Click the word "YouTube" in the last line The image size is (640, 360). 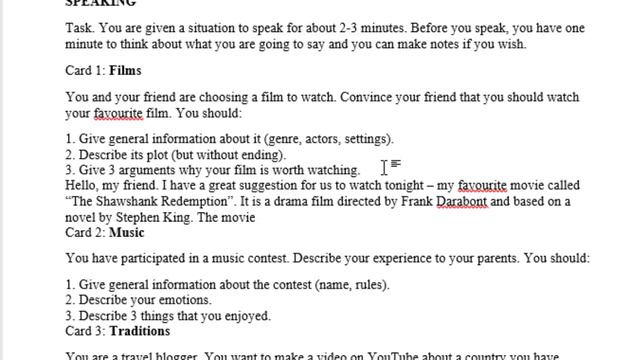pos(393,356)
